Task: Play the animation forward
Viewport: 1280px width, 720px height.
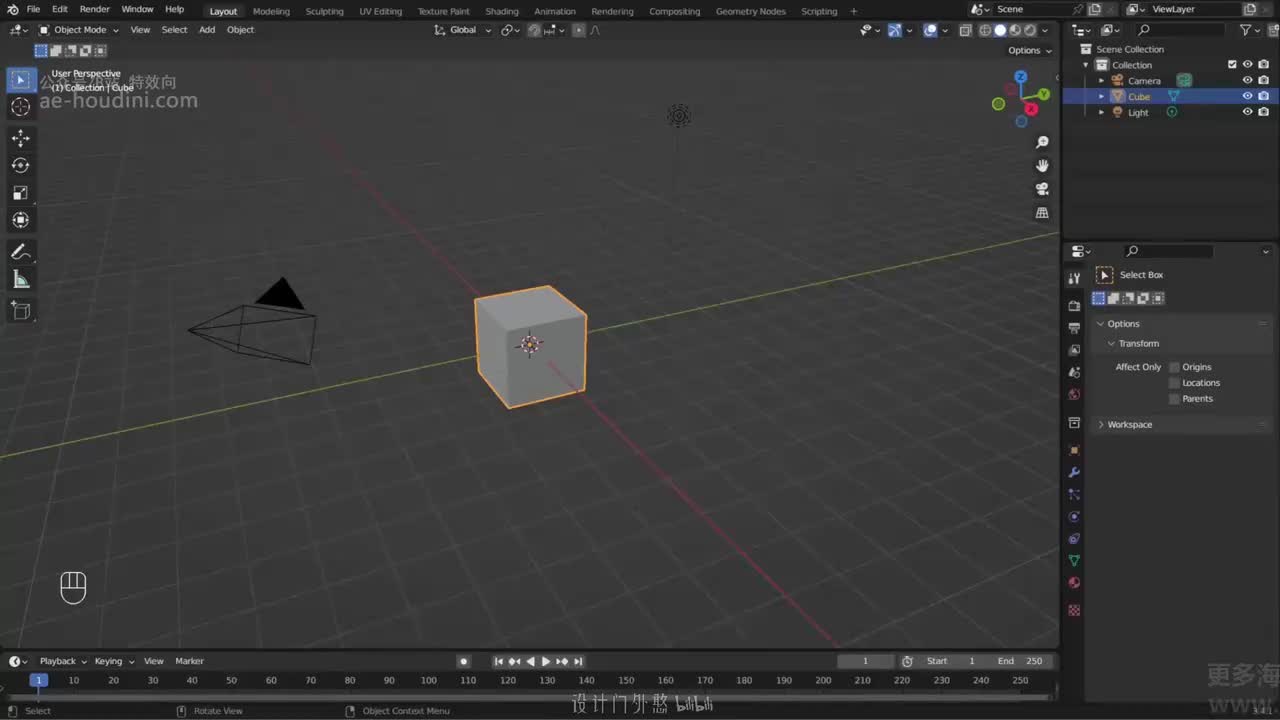Action: click(546, 661)
